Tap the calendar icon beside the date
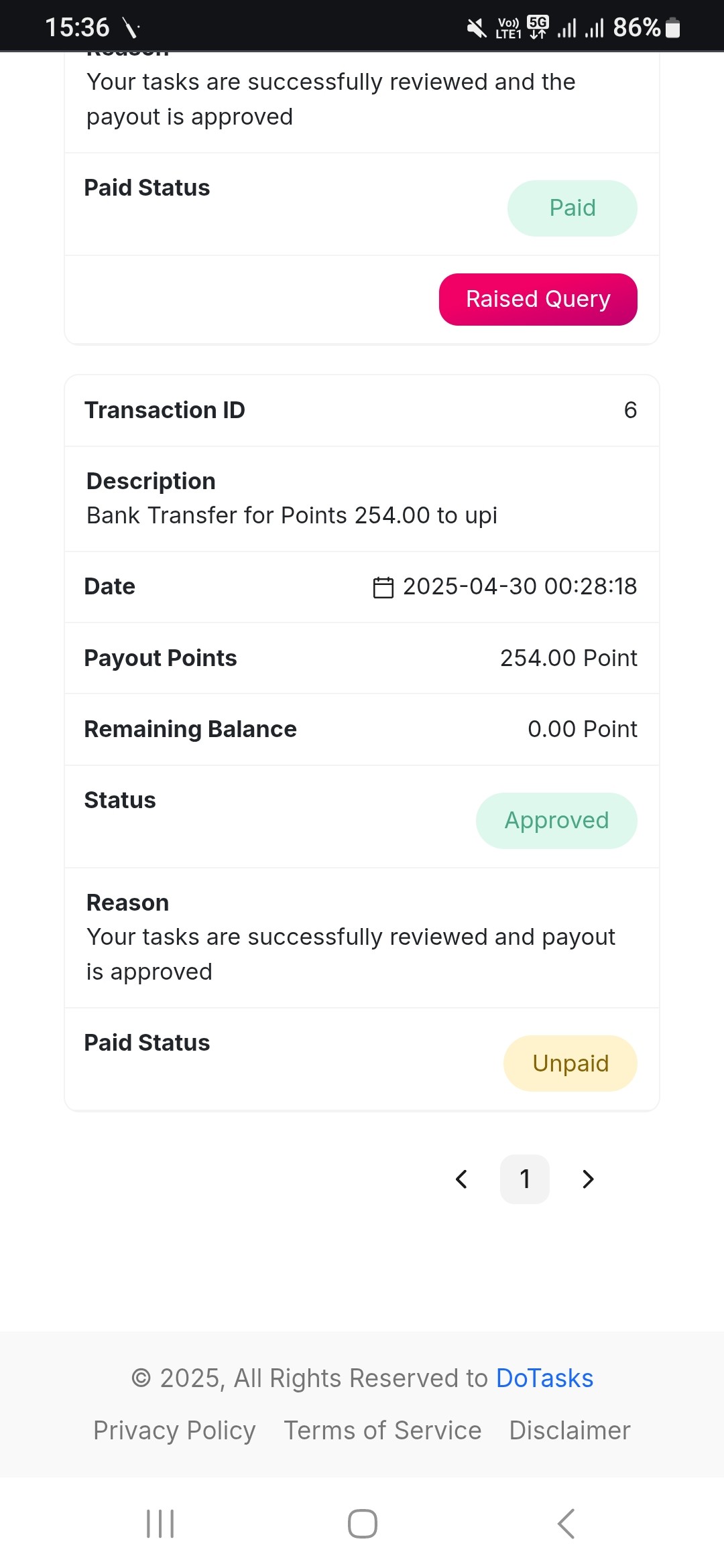This screenshot has width=724, height=1568. tap(383, 587)
